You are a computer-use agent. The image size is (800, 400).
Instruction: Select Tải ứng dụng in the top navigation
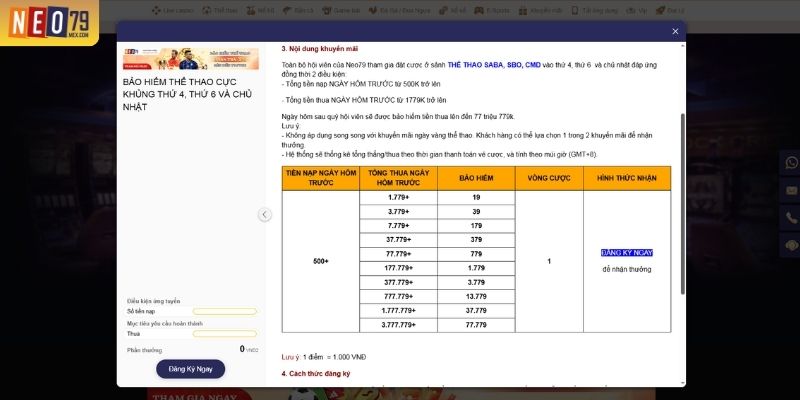click(x=593, y=10)
